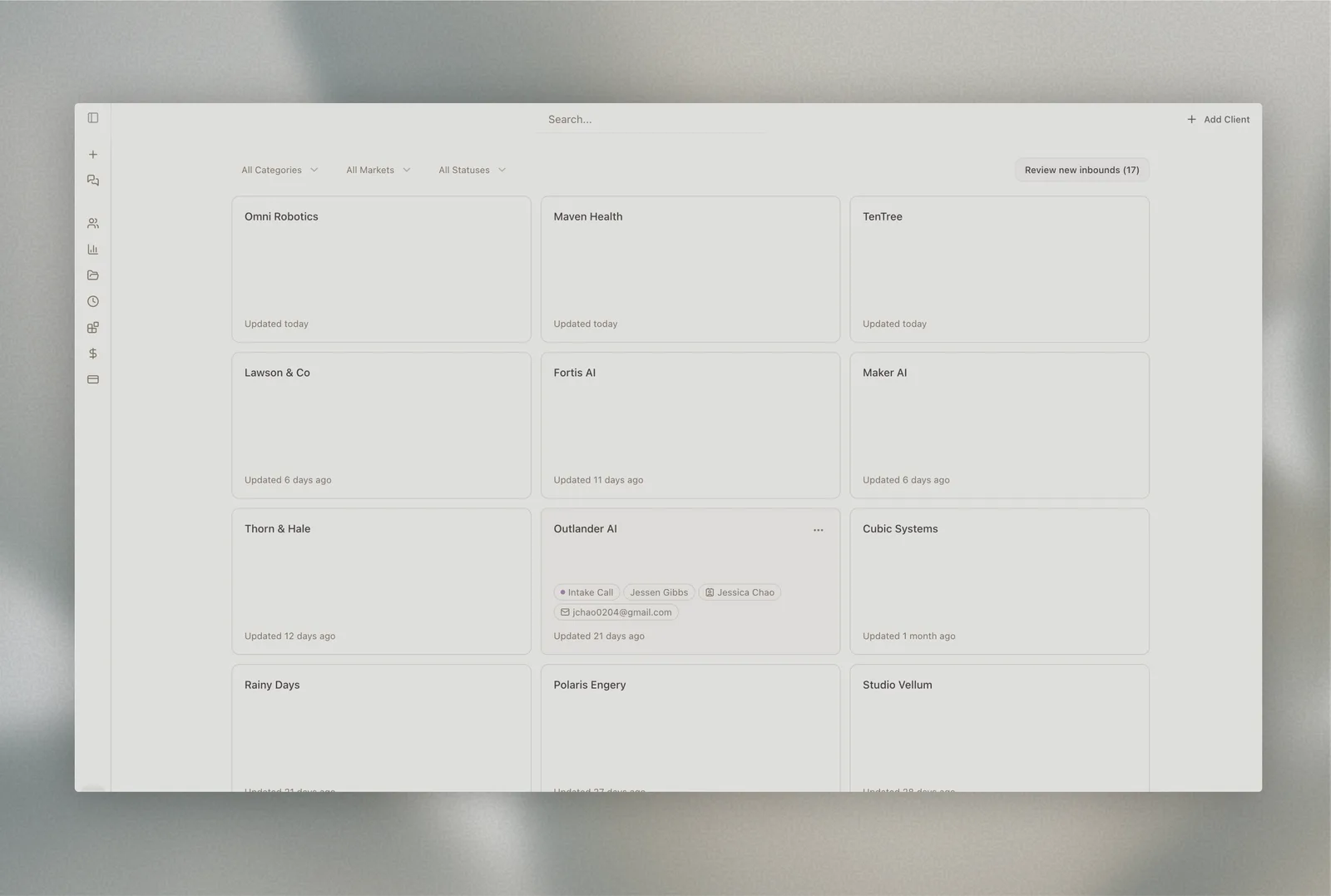Viewport: 1331px width, 896px height.
Task: Click the Add Client button
Action: point(1218,120)
